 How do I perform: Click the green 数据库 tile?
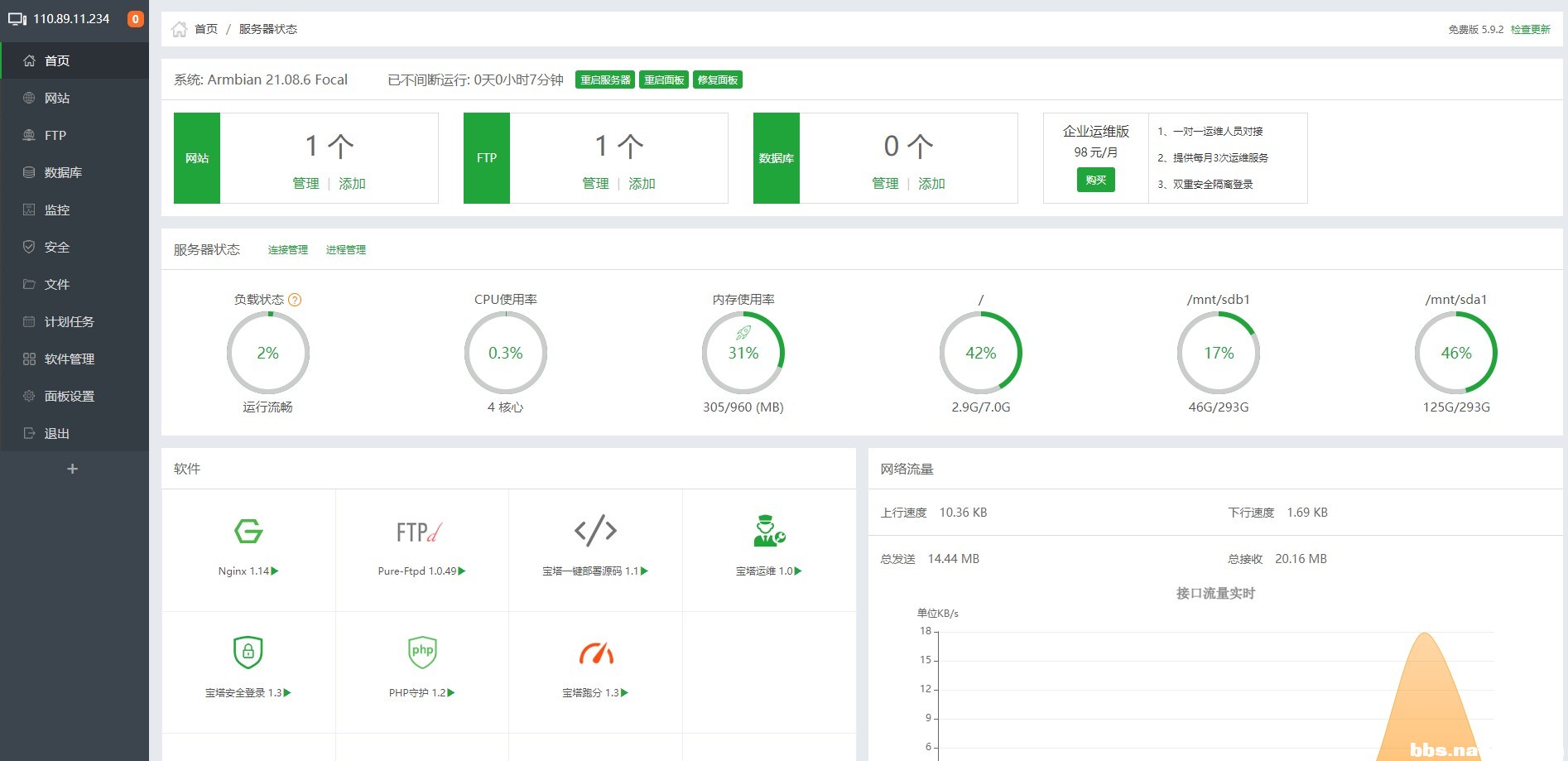point(777,158)
